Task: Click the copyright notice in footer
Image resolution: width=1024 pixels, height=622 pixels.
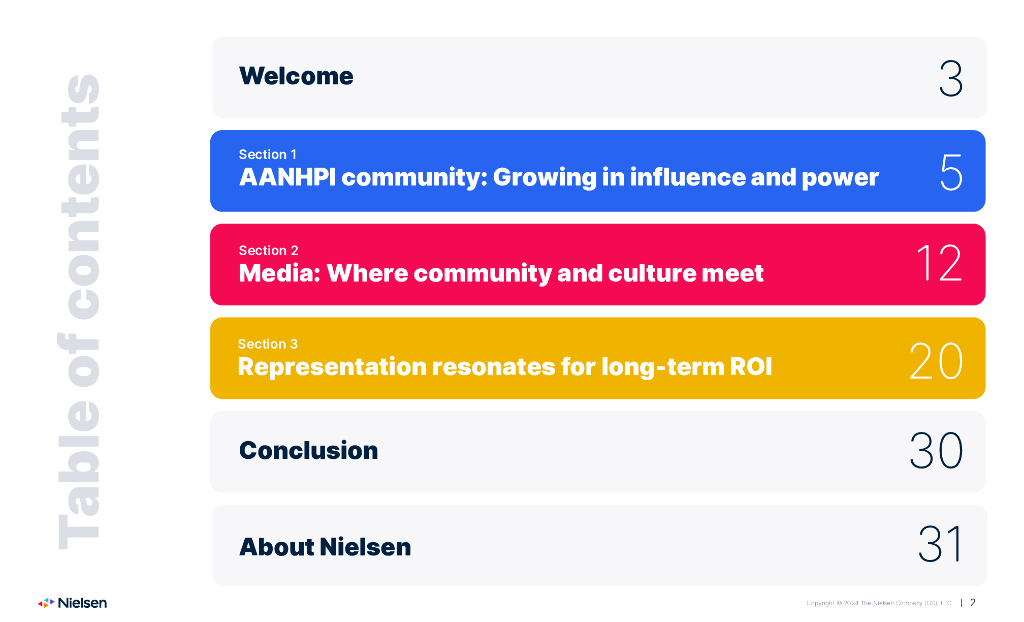Action: [878, 603]
